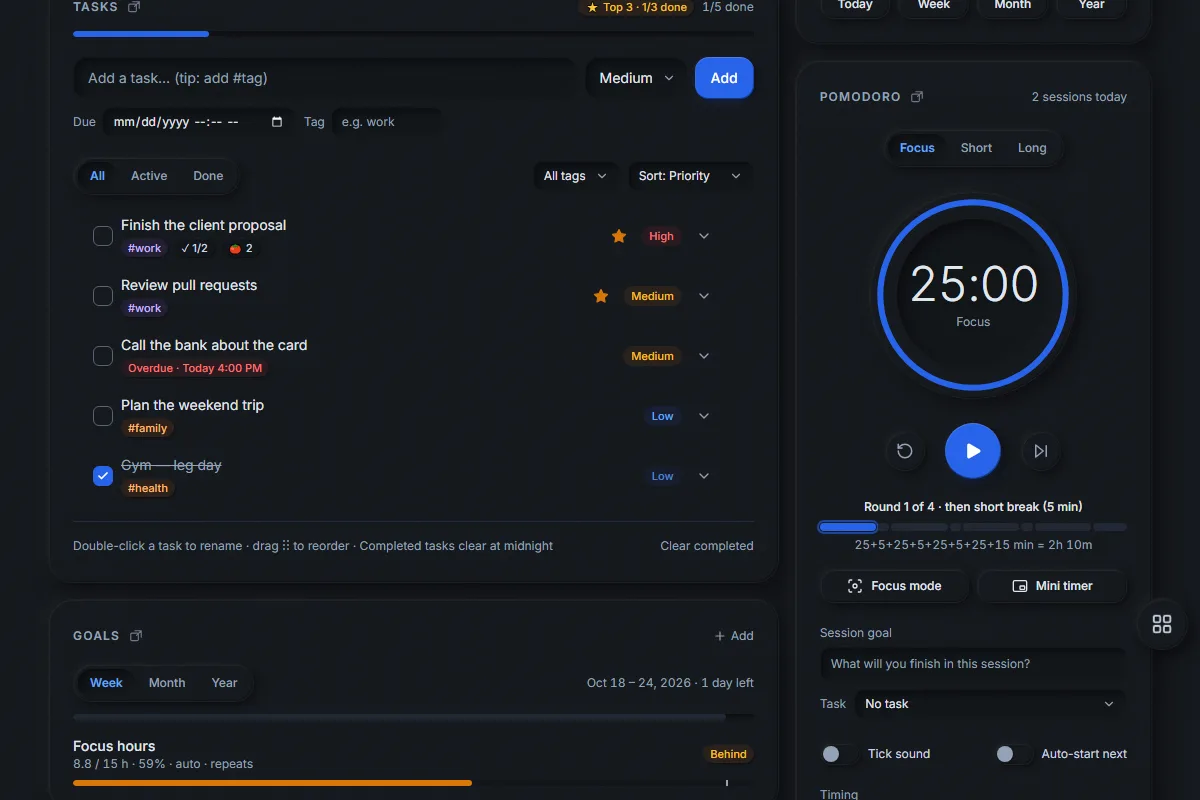Click Add goal button
This screenshot has width=1200, height=800.
pos(734,636)
